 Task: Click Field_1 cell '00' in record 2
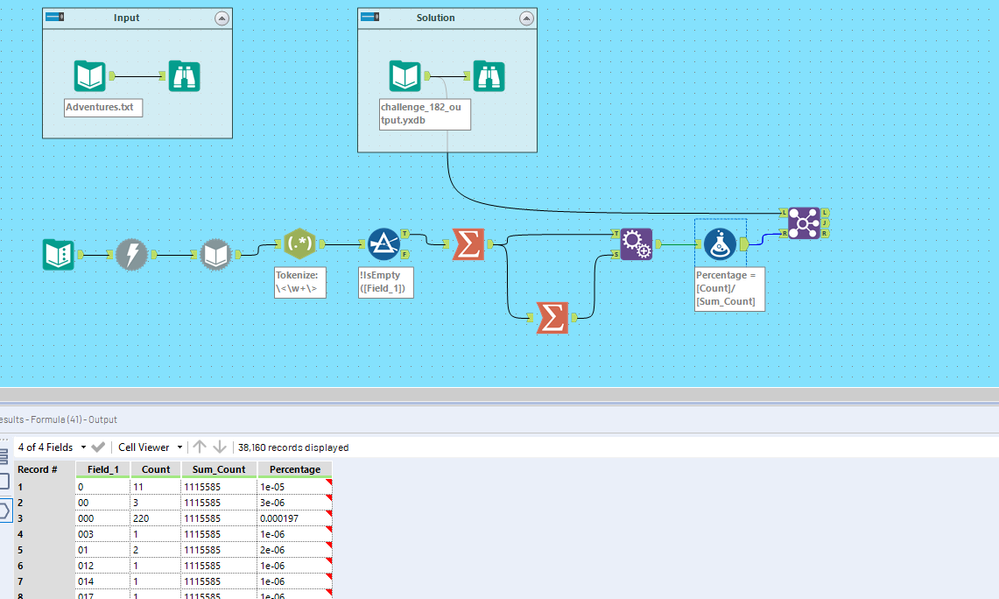coord(103,503)
